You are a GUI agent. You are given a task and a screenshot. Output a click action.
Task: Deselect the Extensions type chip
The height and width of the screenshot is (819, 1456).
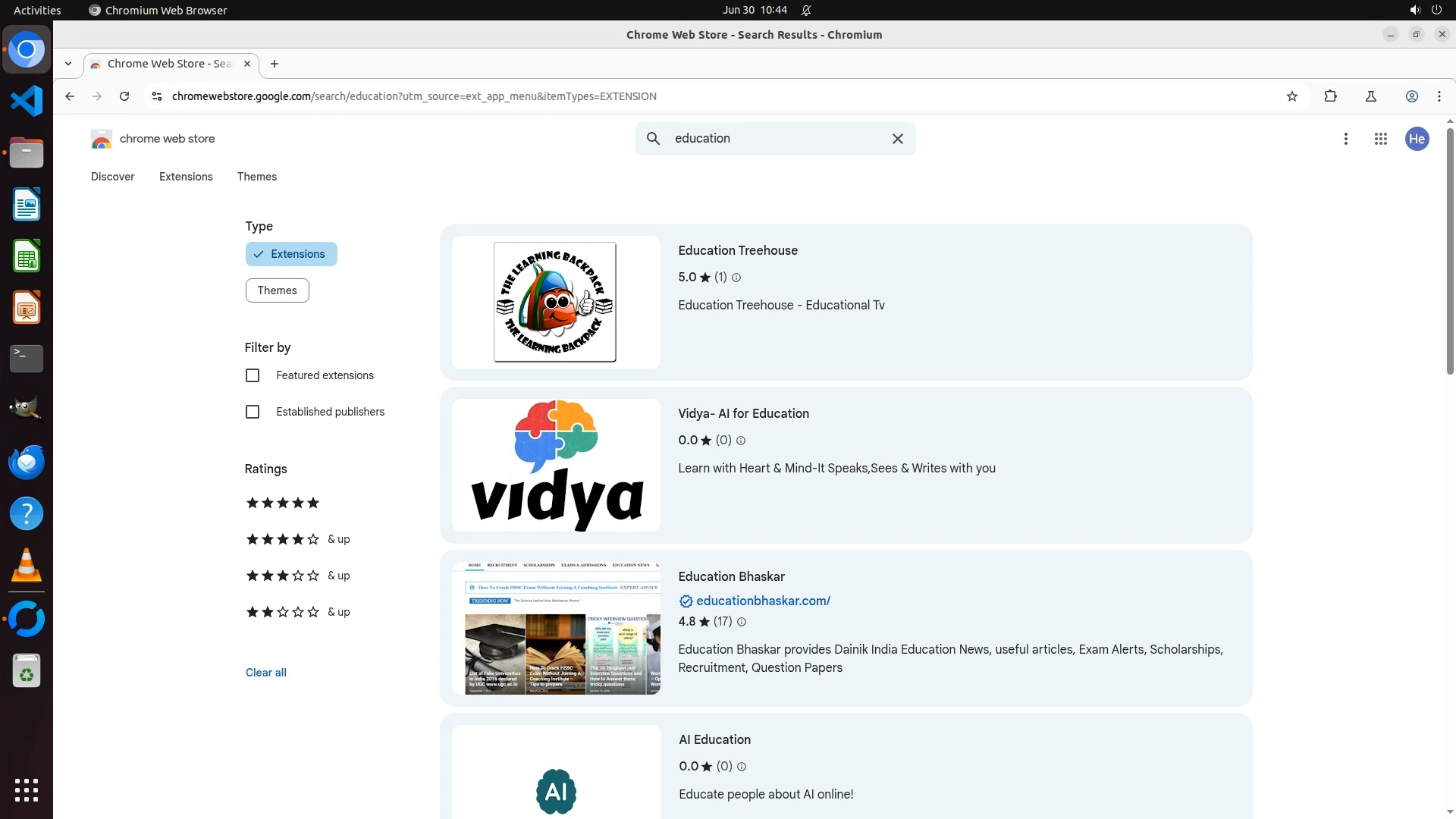tap(291, 254)
